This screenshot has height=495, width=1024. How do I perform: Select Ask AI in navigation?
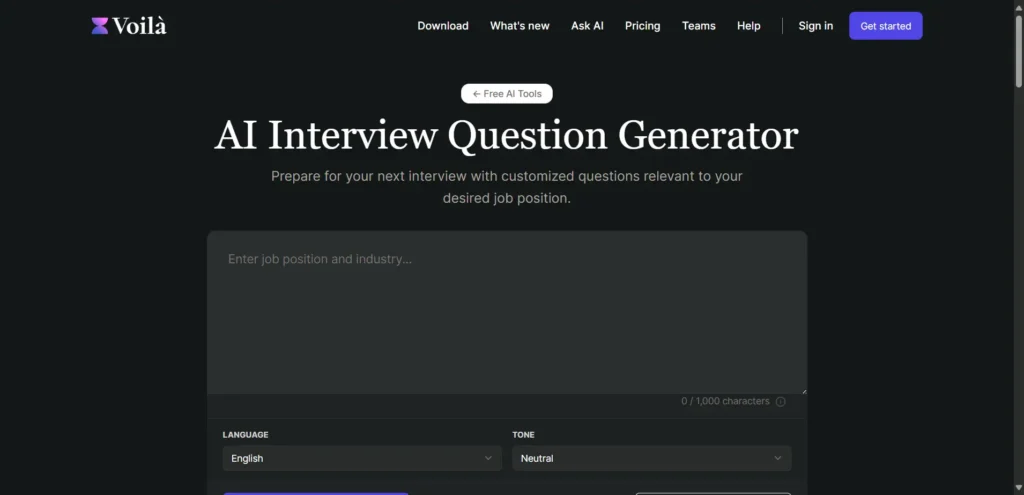pos(587,26)
